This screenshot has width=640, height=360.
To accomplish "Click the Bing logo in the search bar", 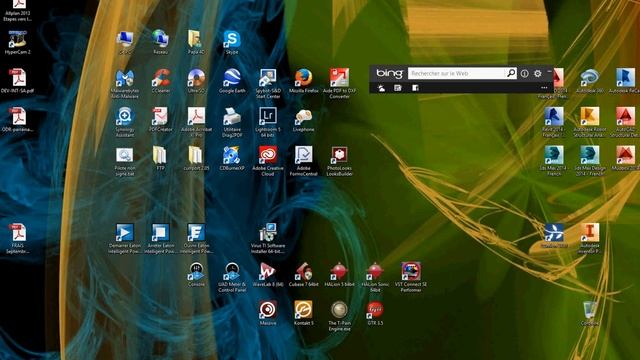I will pos(389,73).
